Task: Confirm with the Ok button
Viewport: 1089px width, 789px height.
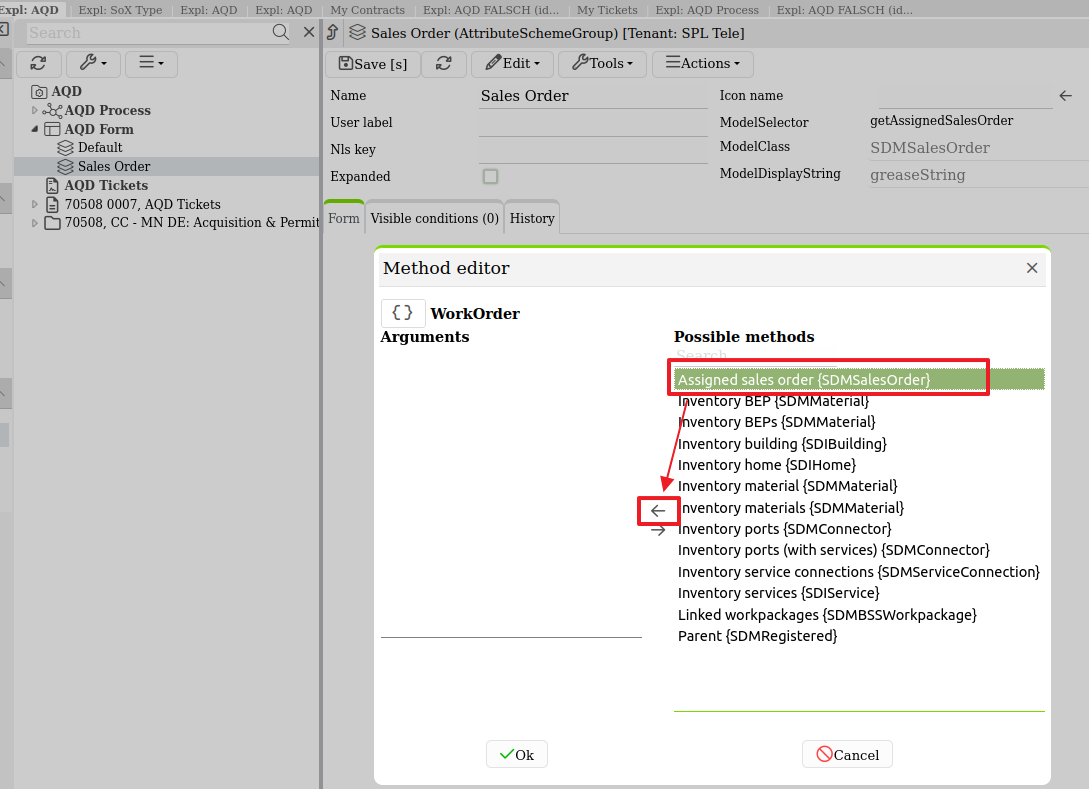Action: 517,754
